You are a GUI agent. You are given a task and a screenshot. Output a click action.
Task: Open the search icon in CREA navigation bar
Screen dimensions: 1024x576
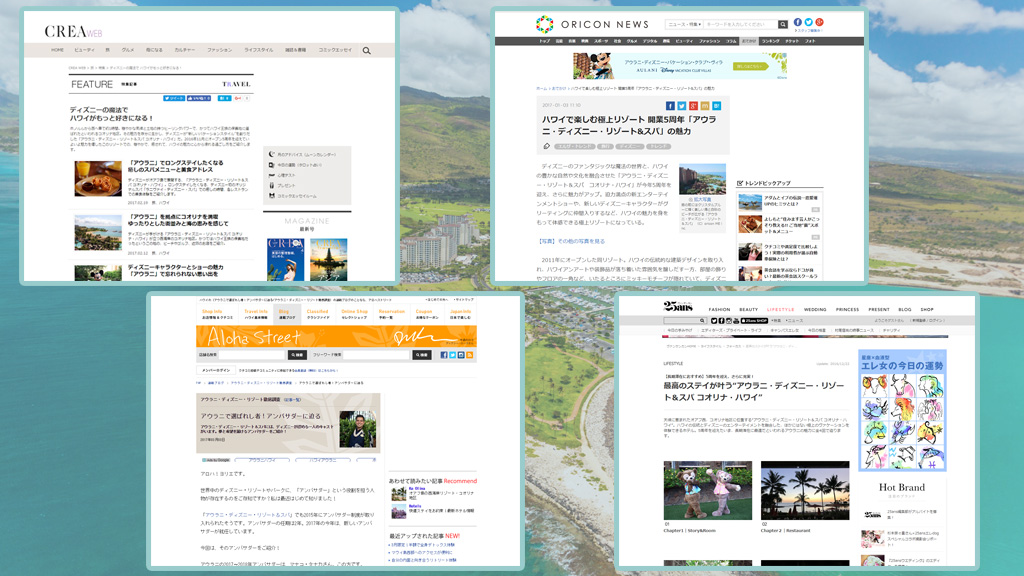pyautogui.click(x=366, y=50)
